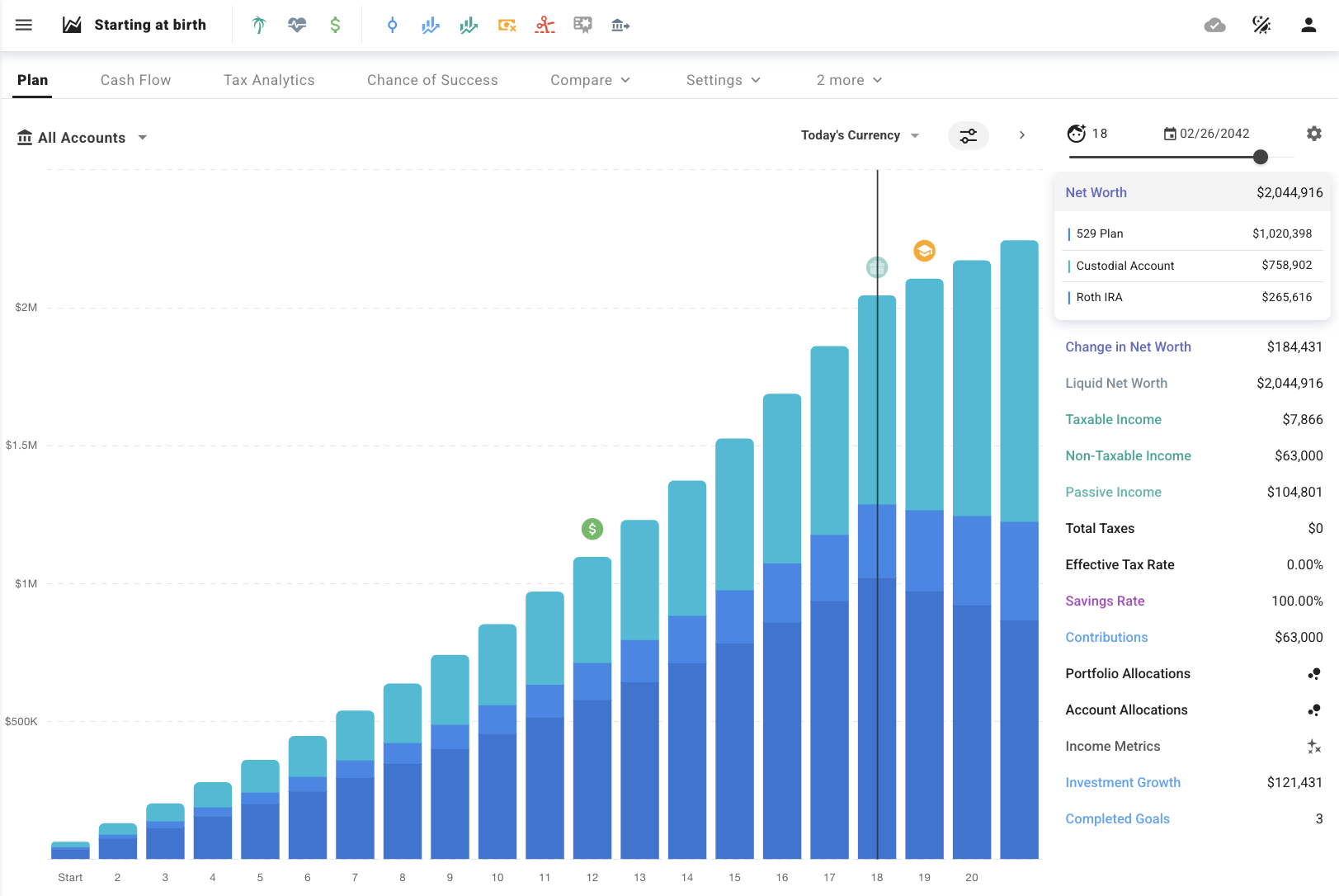Click the Investment Growth link

click(x=1123, y=782)
